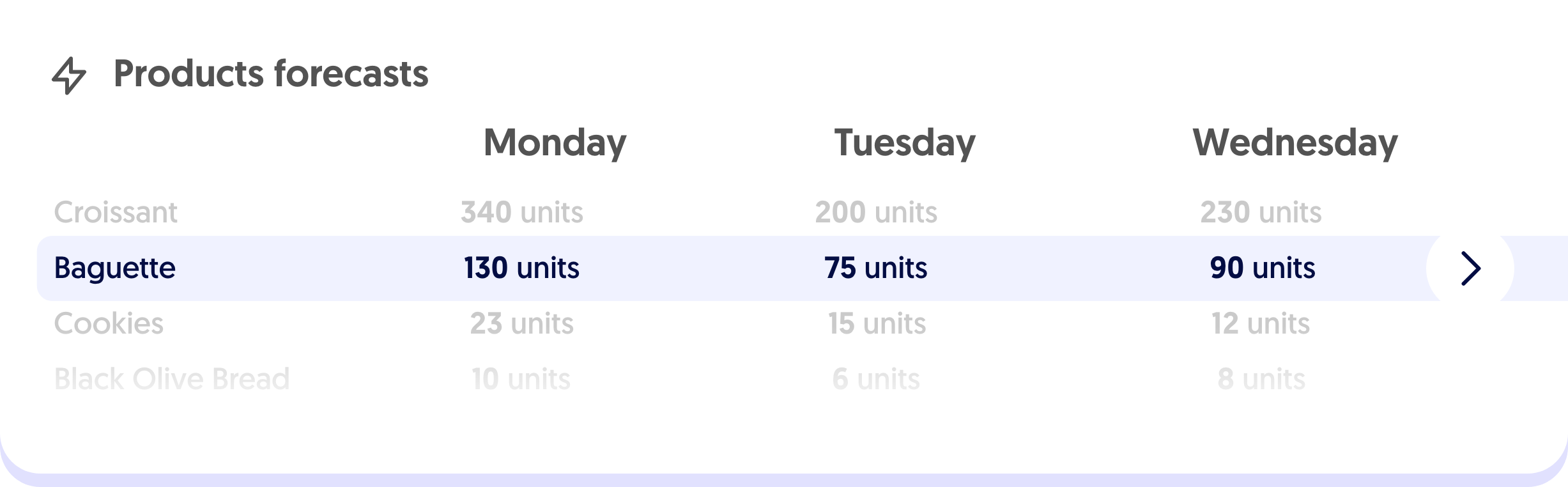Click Black Olive Bread's 10 units value

click(x=521, y=379)
